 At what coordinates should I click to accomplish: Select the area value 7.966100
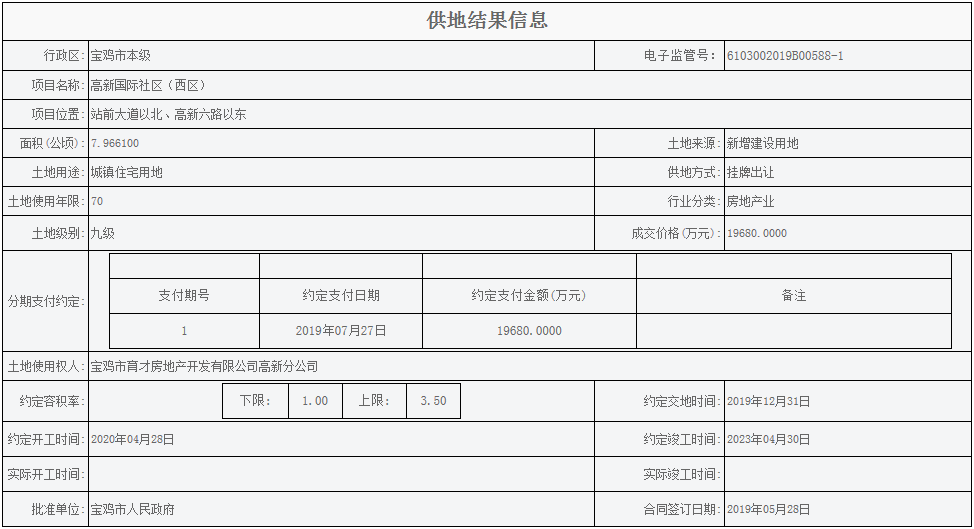(x=115, y=144)
